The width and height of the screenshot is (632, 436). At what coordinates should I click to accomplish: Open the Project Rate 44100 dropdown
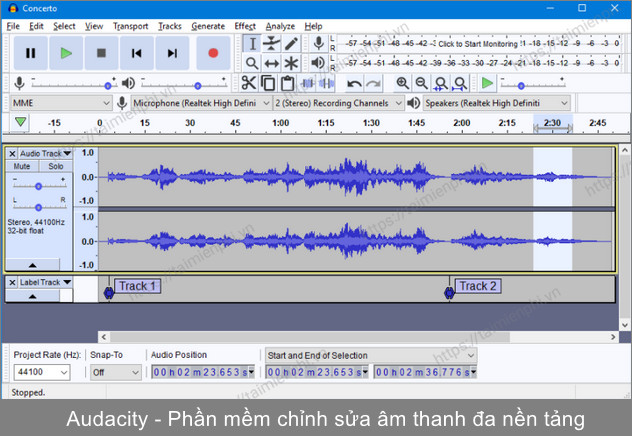(42, 372)
